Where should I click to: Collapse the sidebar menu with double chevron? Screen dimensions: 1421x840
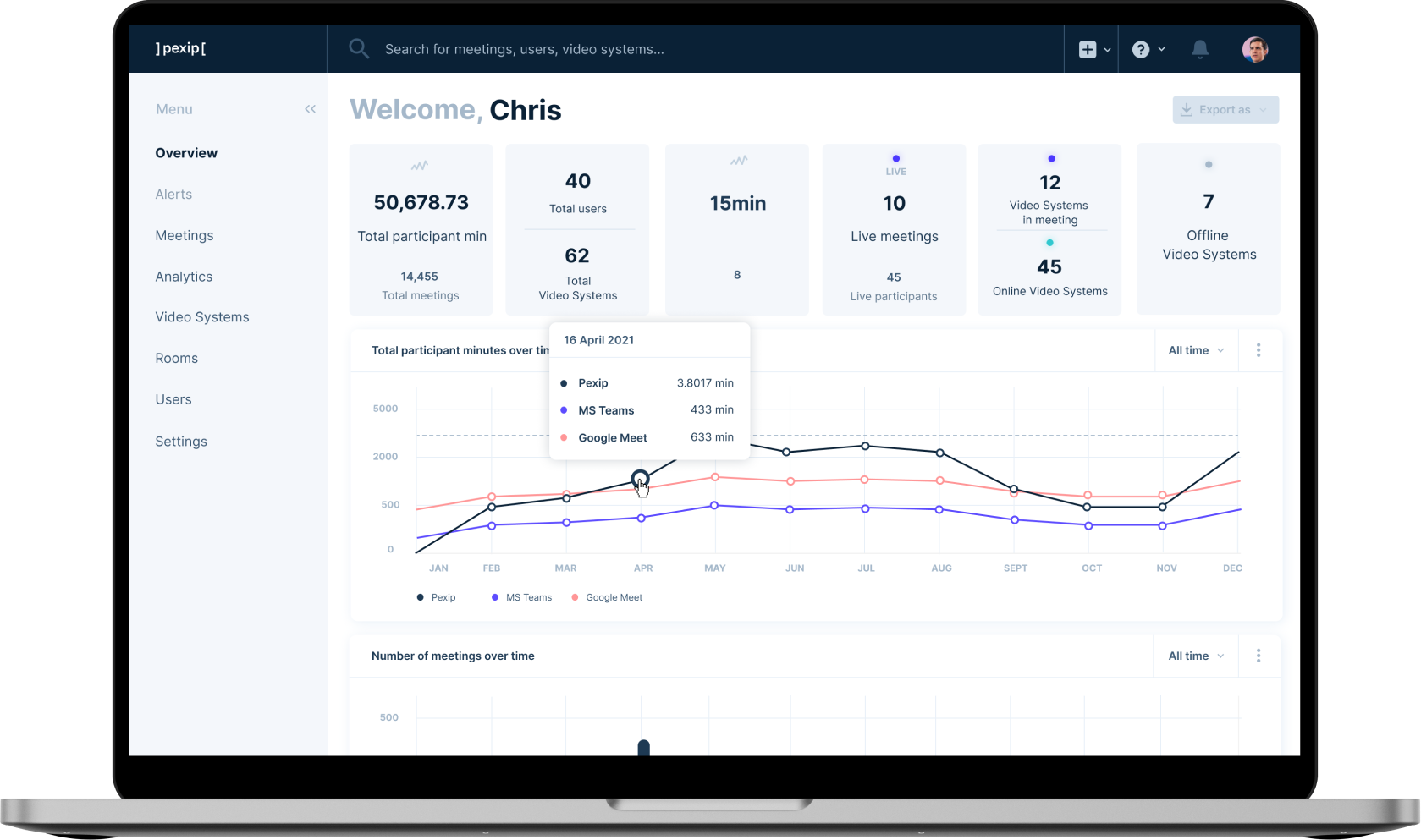310,109
